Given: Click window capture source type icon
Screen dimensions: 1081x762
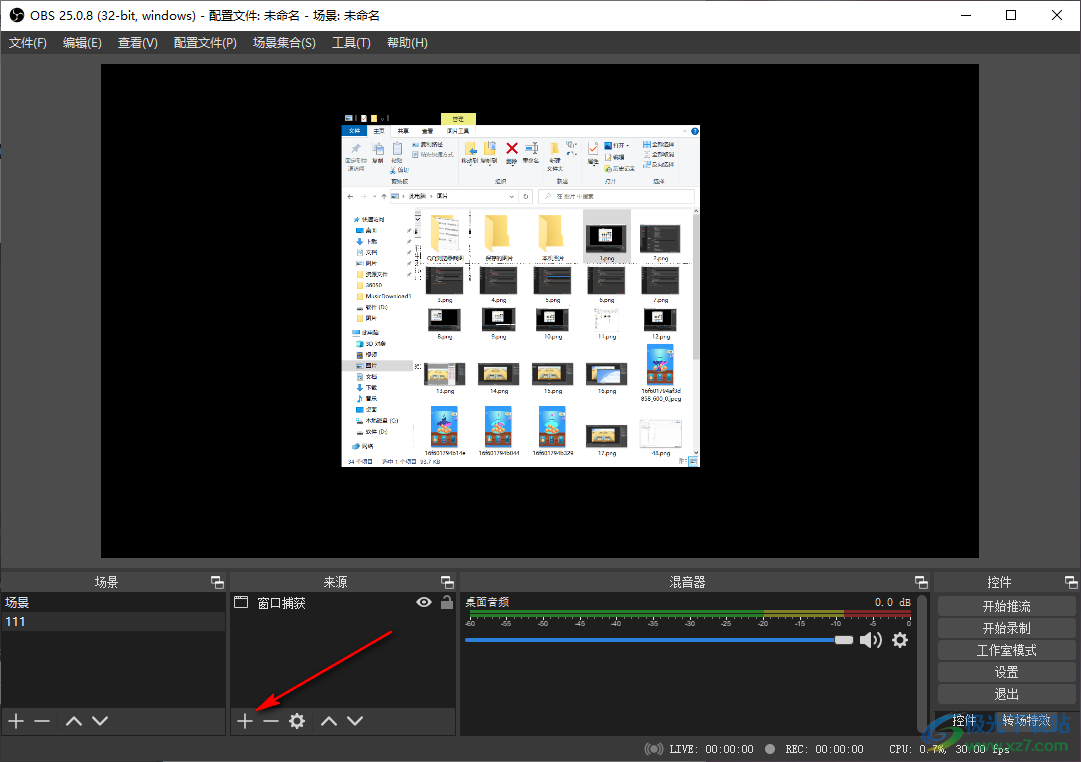Looking at the screenshot, I should point(241,602).
